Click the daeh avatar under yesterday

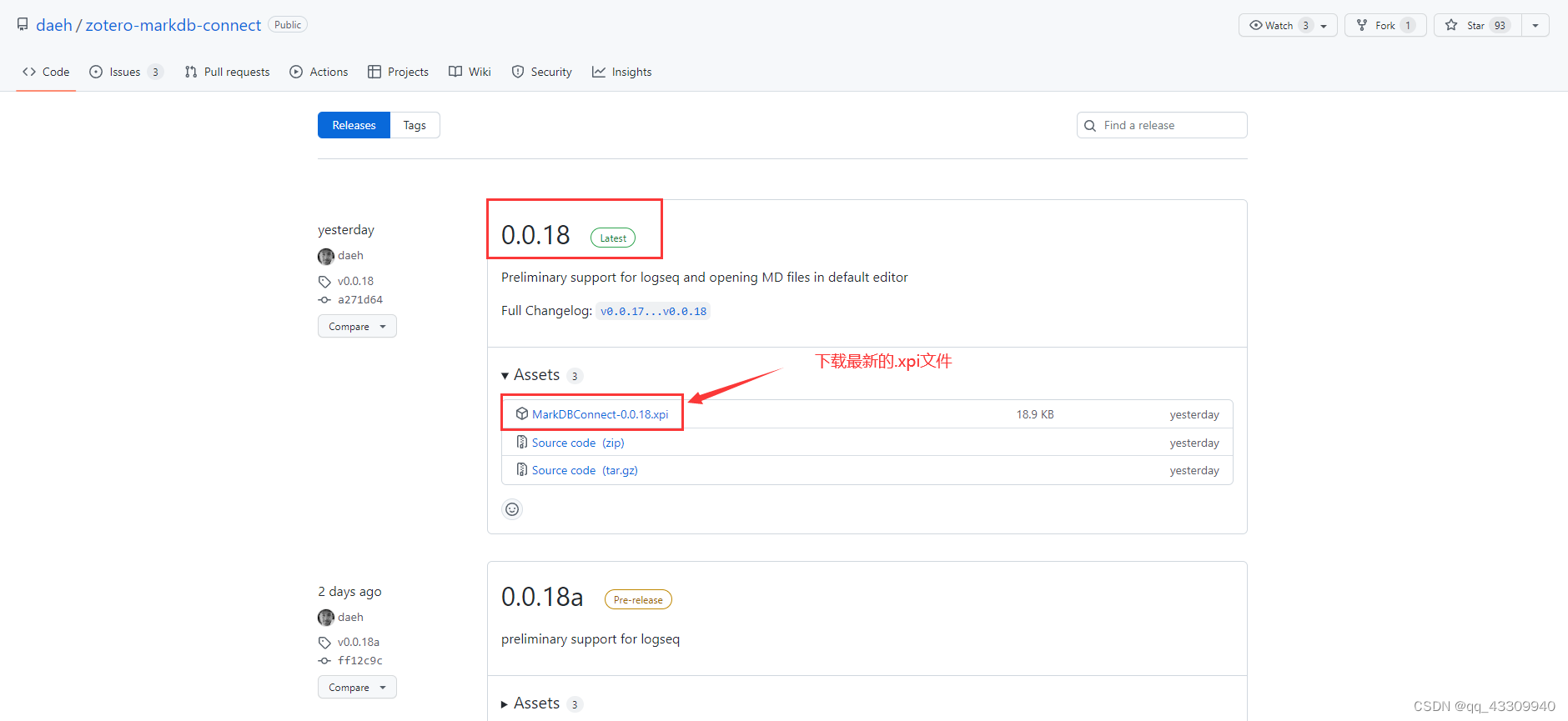coord(326,256)
